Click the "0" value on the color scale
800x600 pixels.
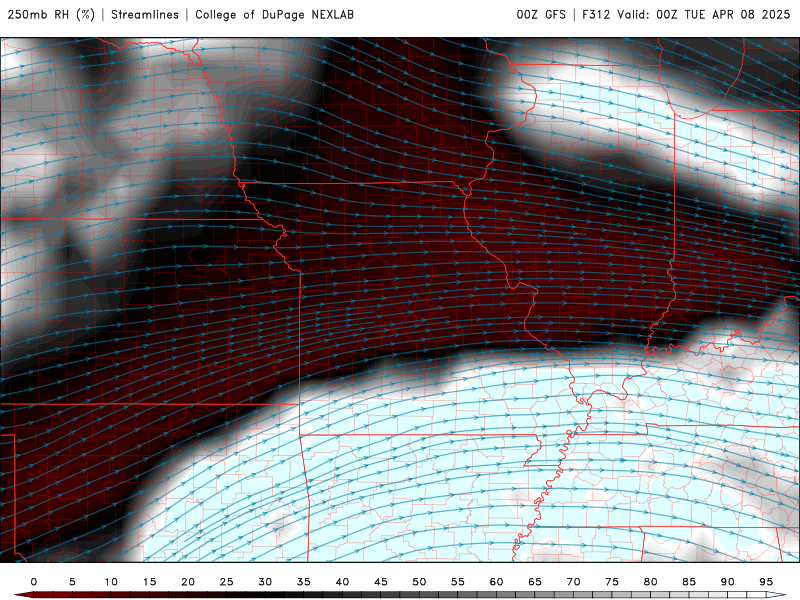pos(34,582)
